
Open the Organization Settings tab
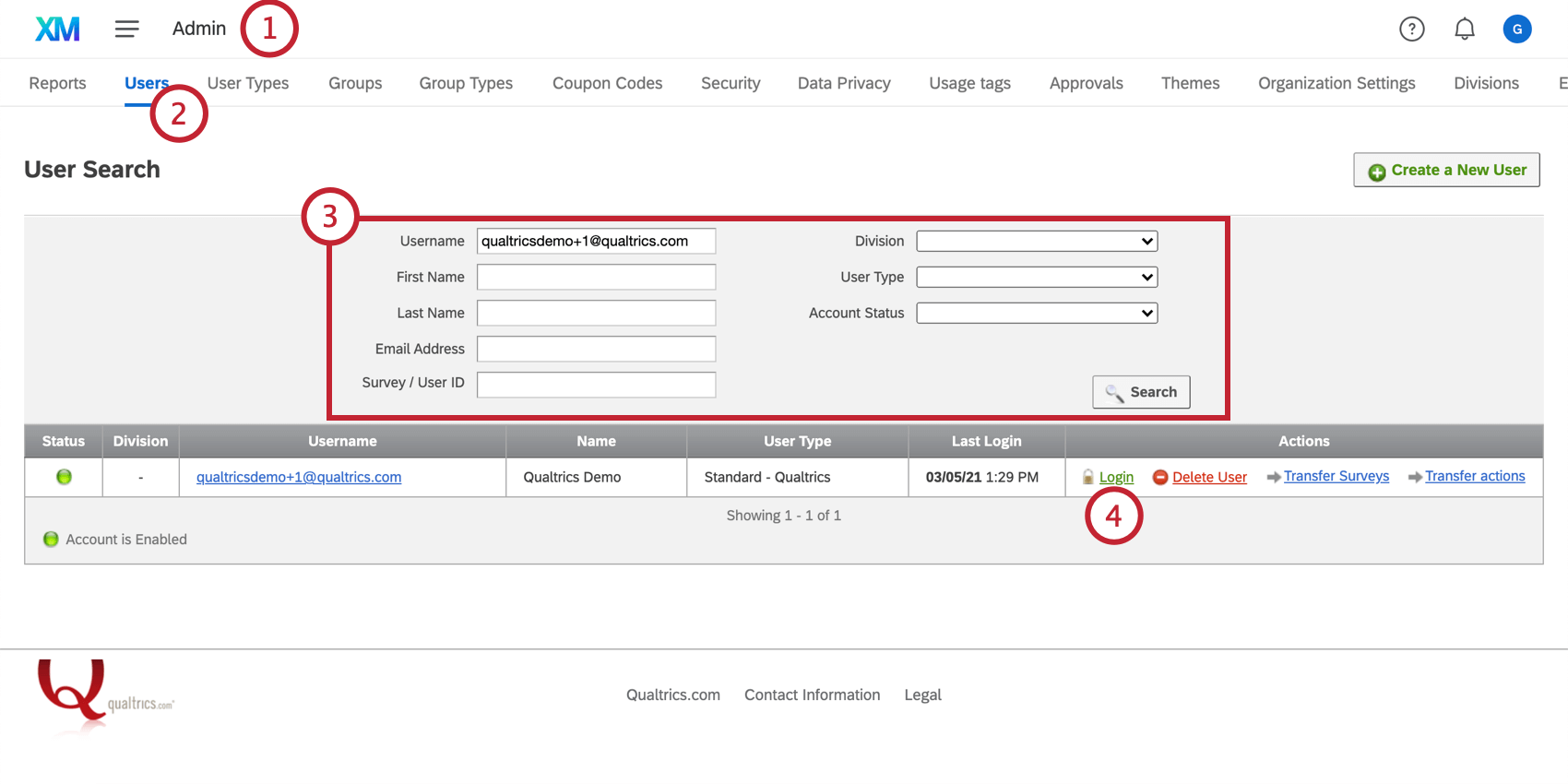1336,83
